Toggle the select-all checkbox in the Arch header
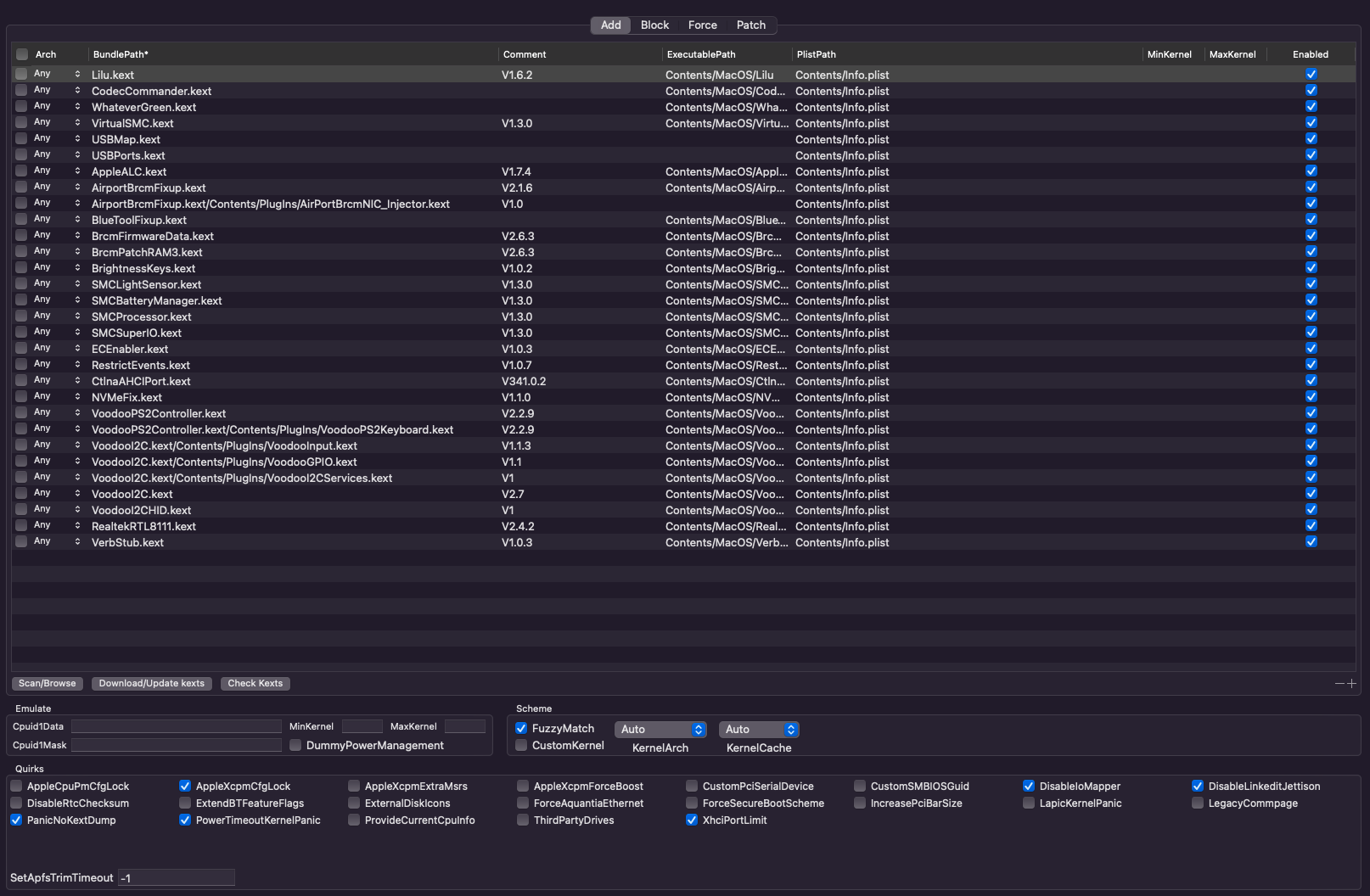Image resolution: width=1370 pixels, height=896 pixels. tap(22, 54)
